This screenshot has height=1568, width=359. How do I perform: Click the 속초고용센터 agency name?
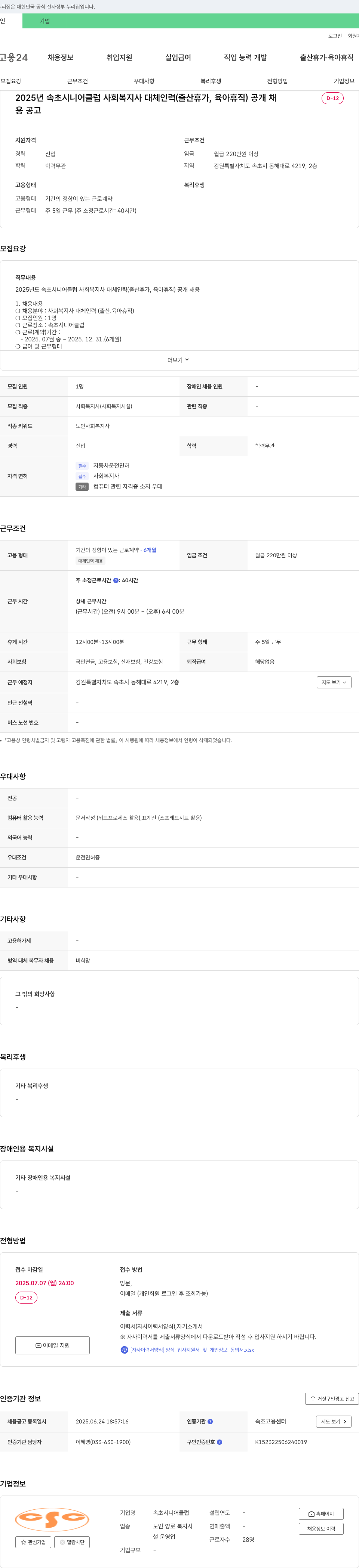click(271, 1421)
